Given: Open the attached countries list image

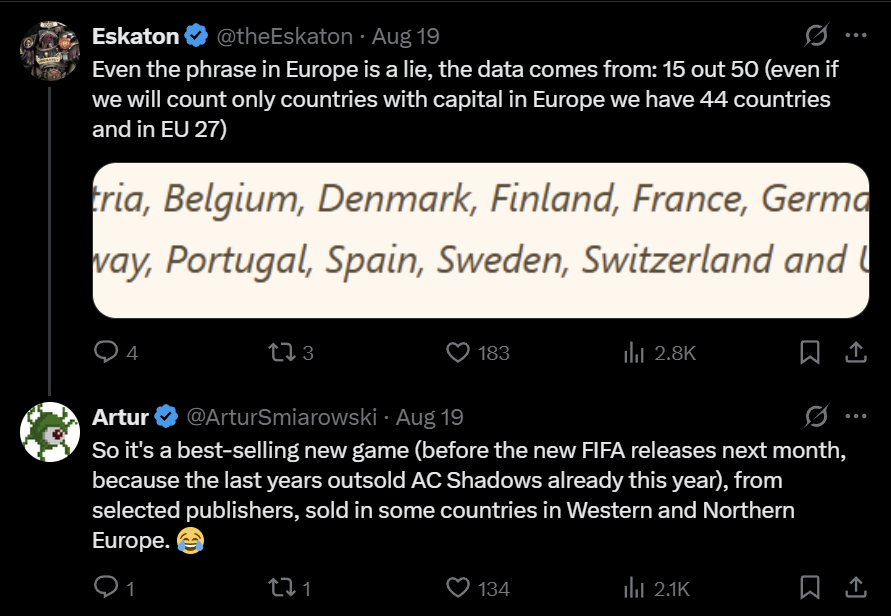Looking at the screenshot, I should (480, 240).
